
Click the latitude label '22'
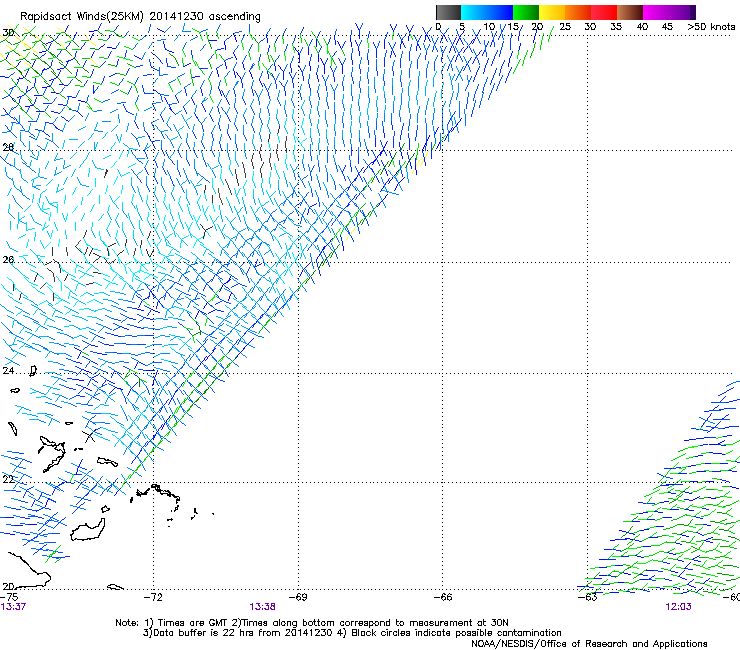(8, 480)
